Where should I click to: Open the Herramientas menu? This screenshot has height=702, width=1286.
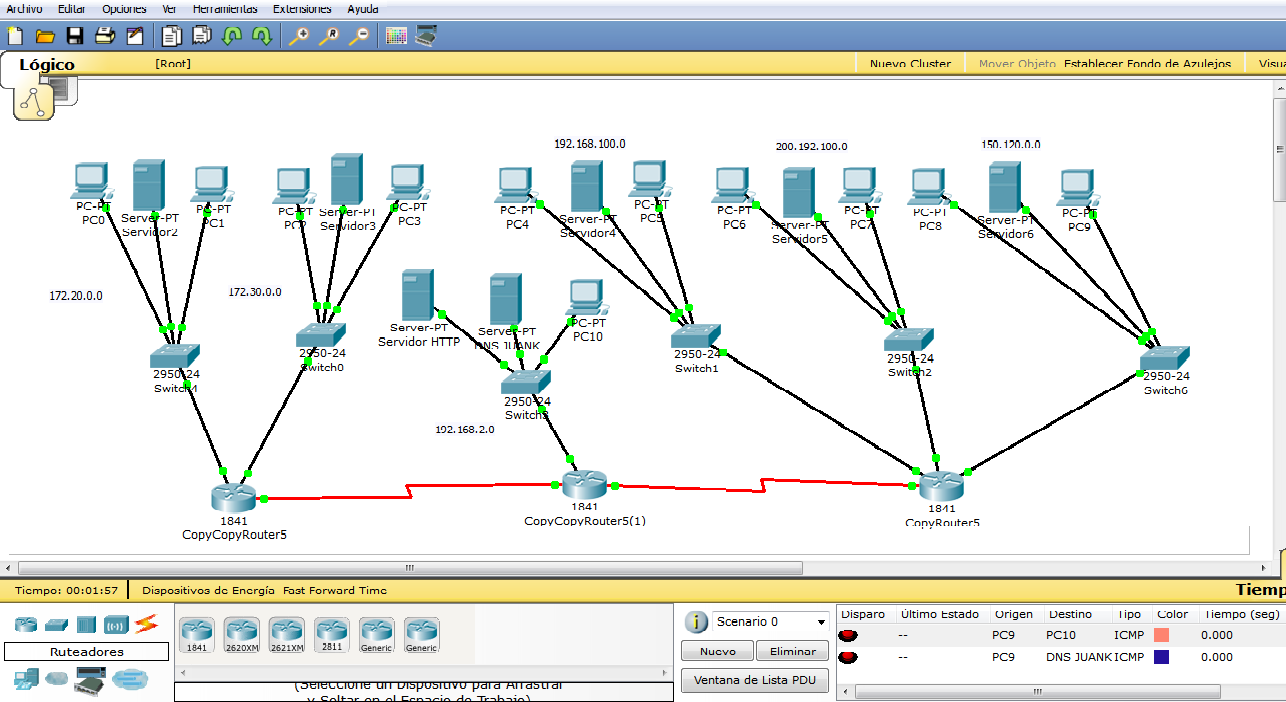point(225,8)
